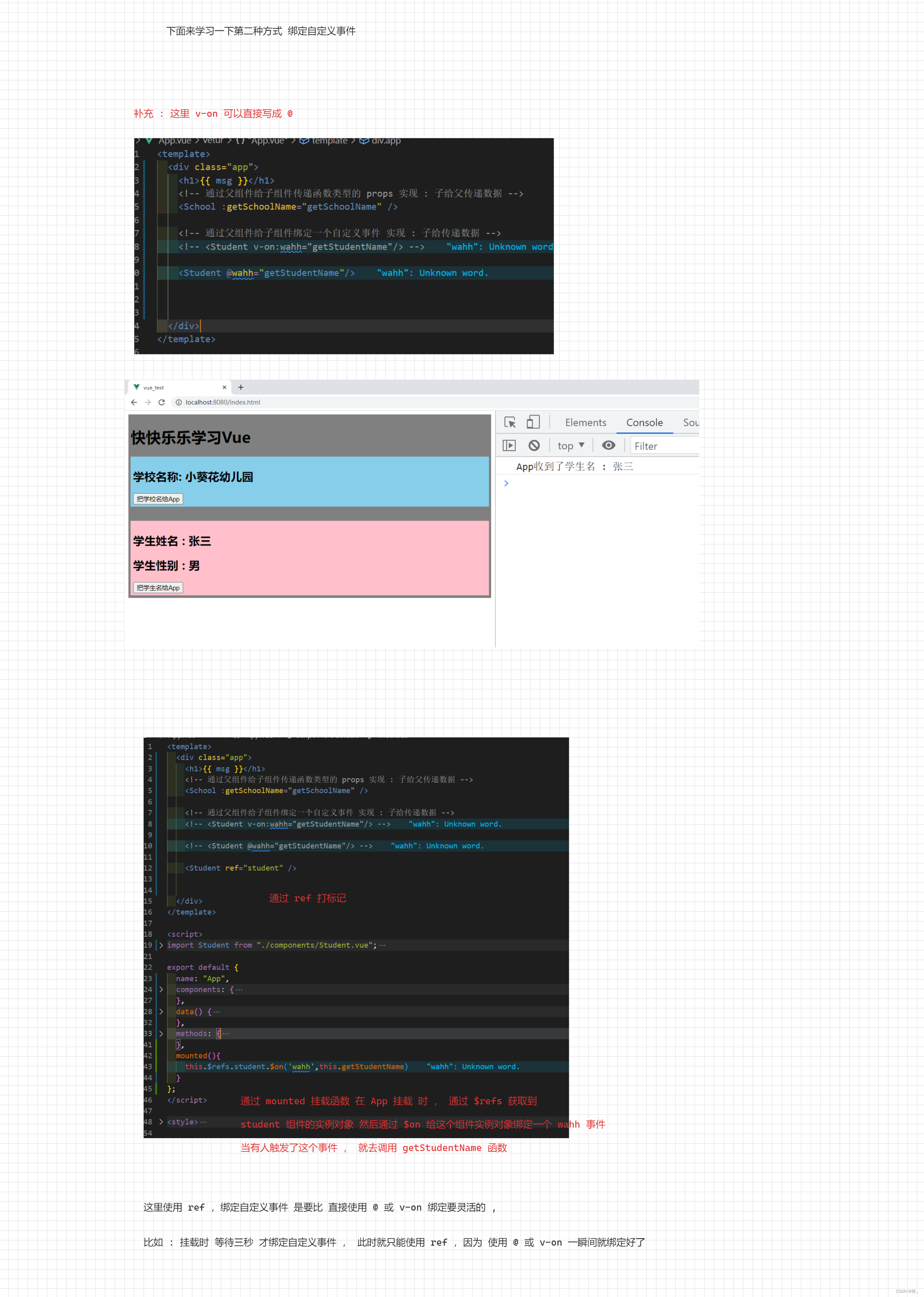Open a new browser tab with plus
This screenshot has height=1297, width=924.
(x=241, y=387)
